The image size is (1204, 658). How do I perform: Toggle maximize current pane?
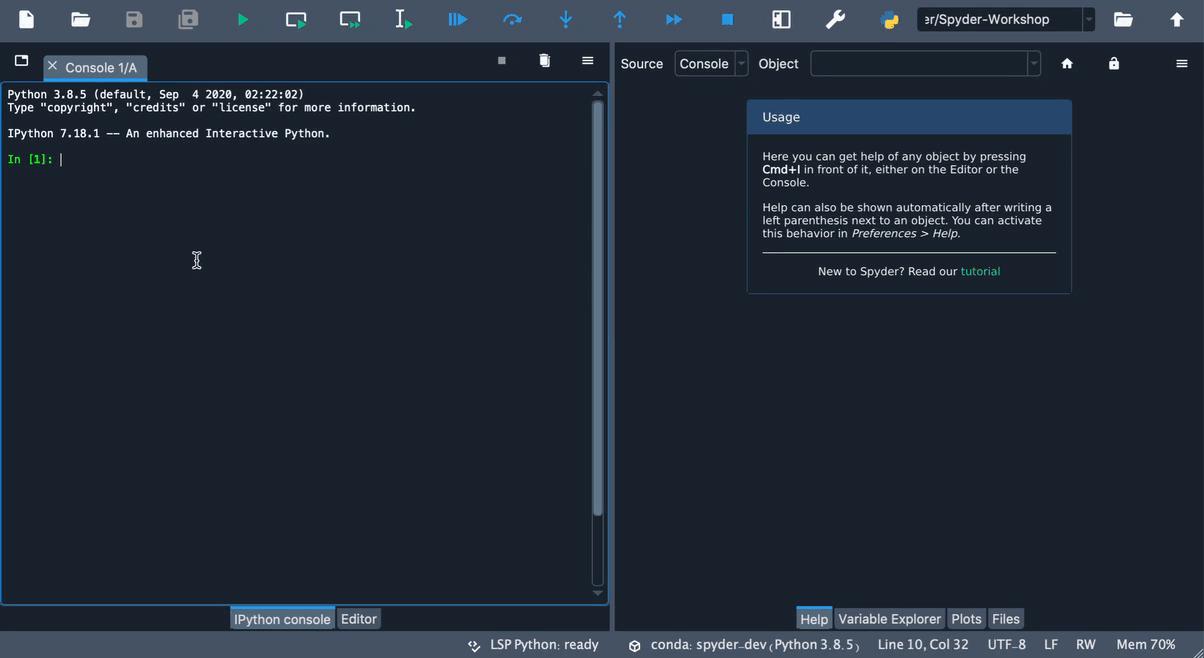[x=781, y=18]
